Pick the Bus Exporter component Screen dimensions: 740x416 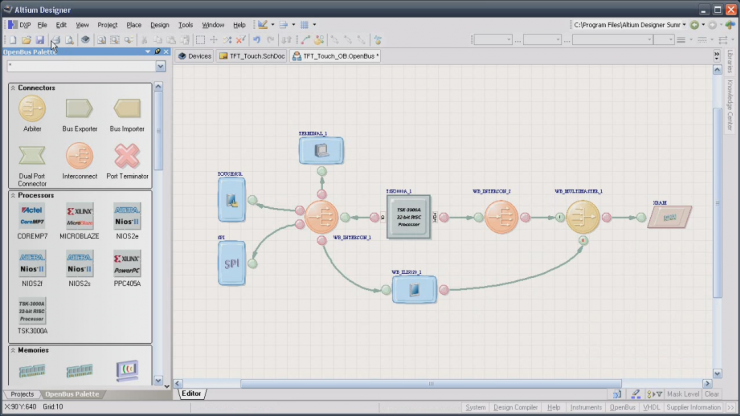pos(79,108)
